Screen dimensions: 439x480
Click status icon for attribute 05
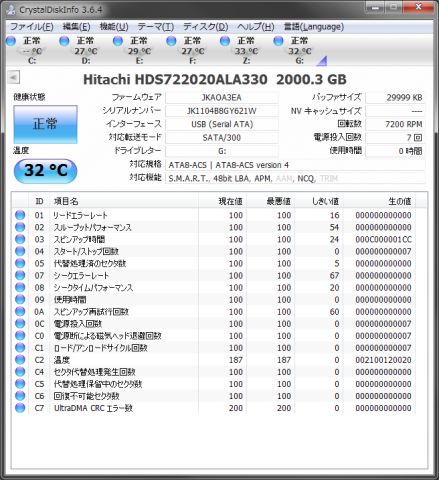coord(20,263)
